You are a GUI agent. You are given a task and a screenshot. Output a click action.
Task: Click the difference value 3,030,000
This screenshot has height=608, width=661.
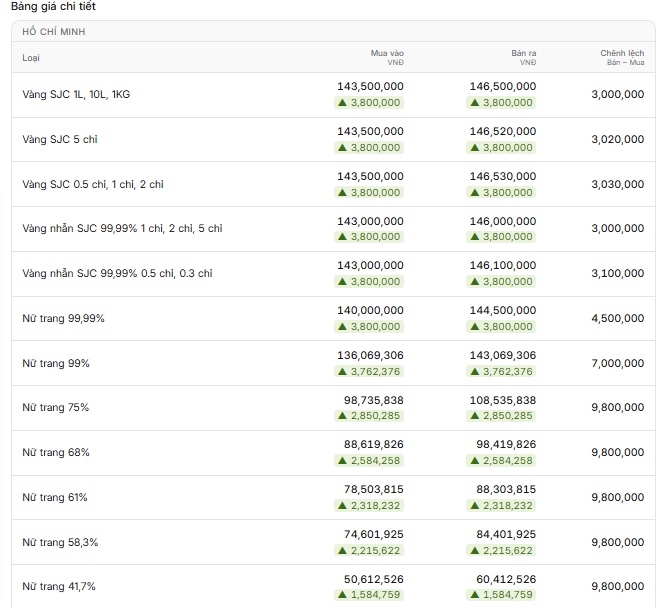(x=618, y=184)
